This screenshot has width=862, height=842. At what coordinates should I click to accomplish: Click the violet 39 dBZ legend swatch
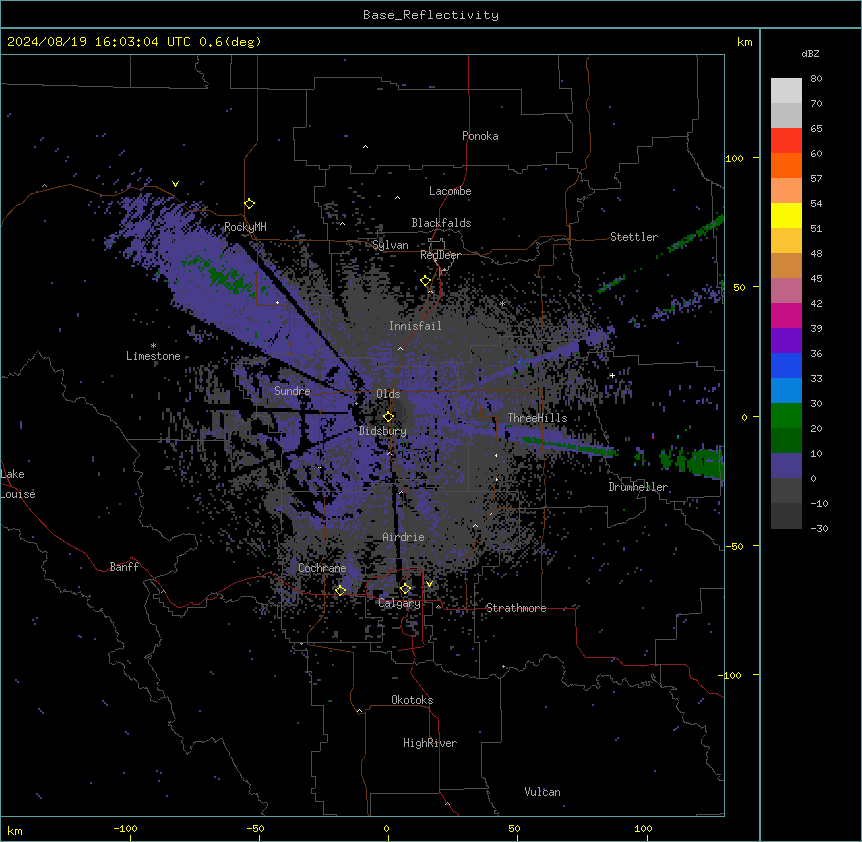pyautogui.click(x=786, y=341)
